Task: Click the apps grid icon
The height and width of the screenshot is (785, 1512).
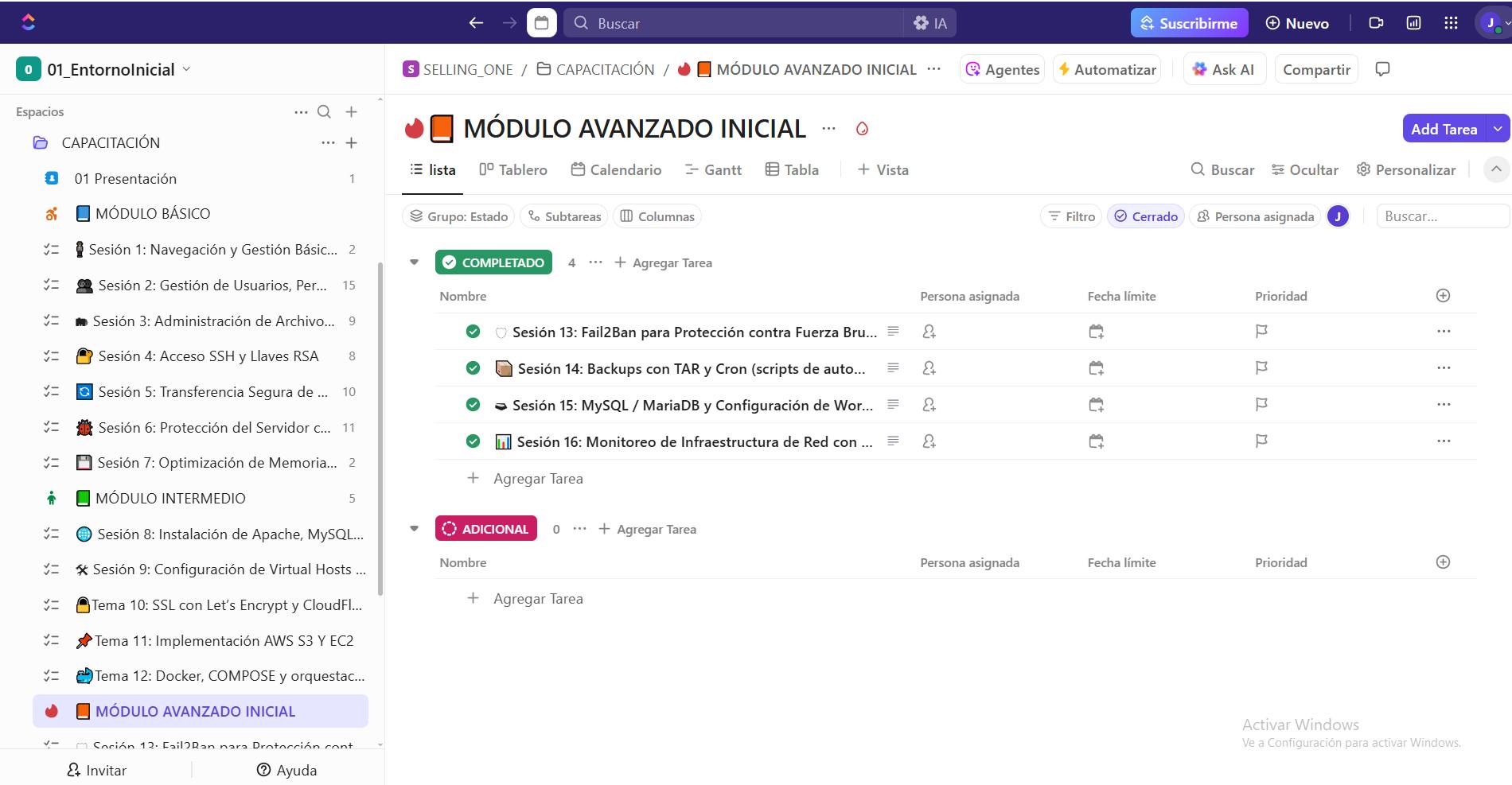Action: coord(1451,23)
